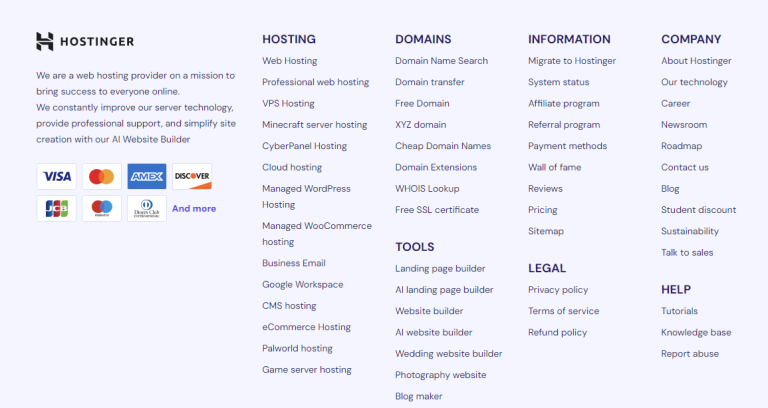Screen dimensions: 768x408
Task: Click the Diners Club card icon
Action: (147, 209)
